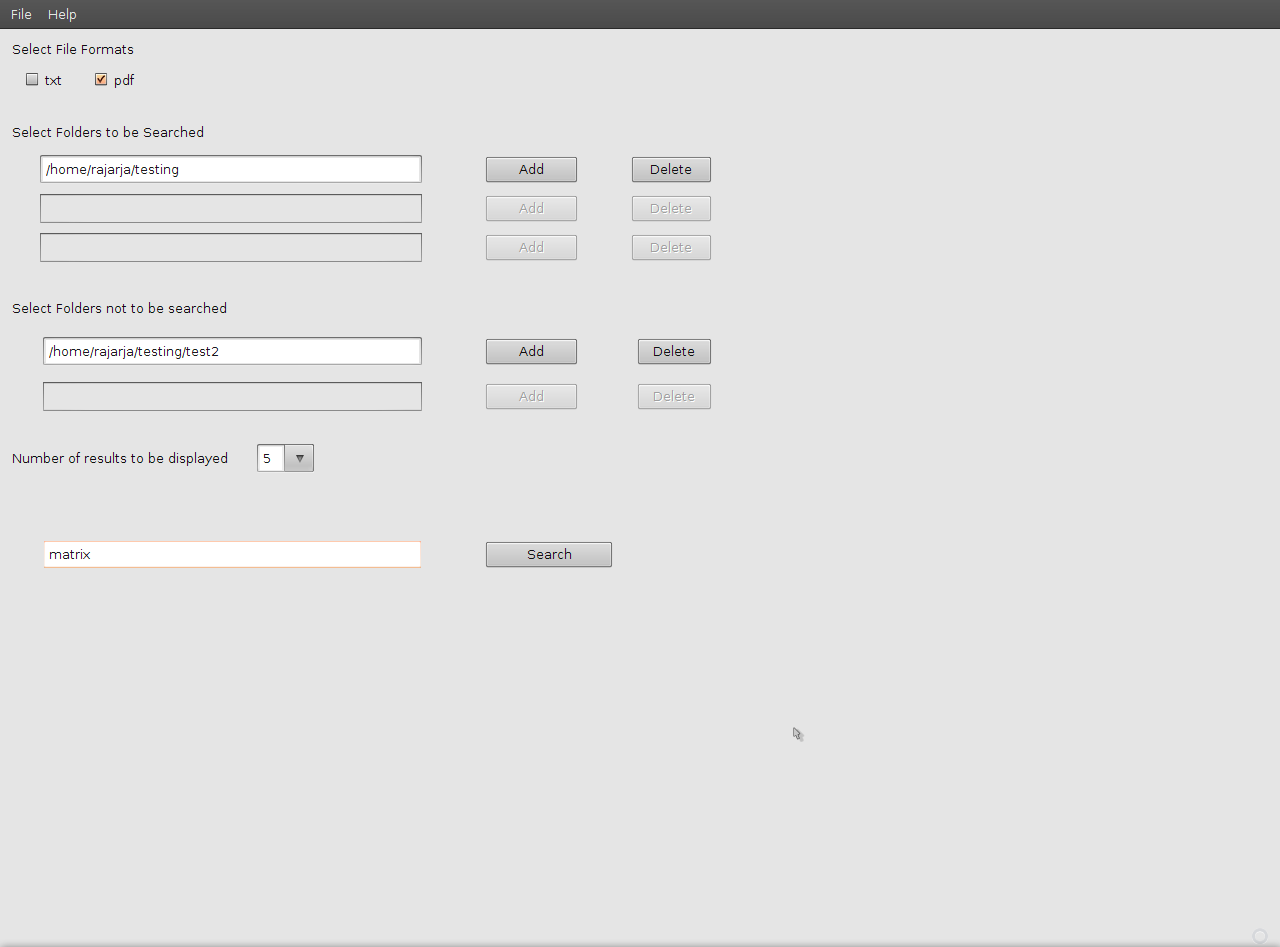Click the first search folder path field

click(x=230, y=169)
